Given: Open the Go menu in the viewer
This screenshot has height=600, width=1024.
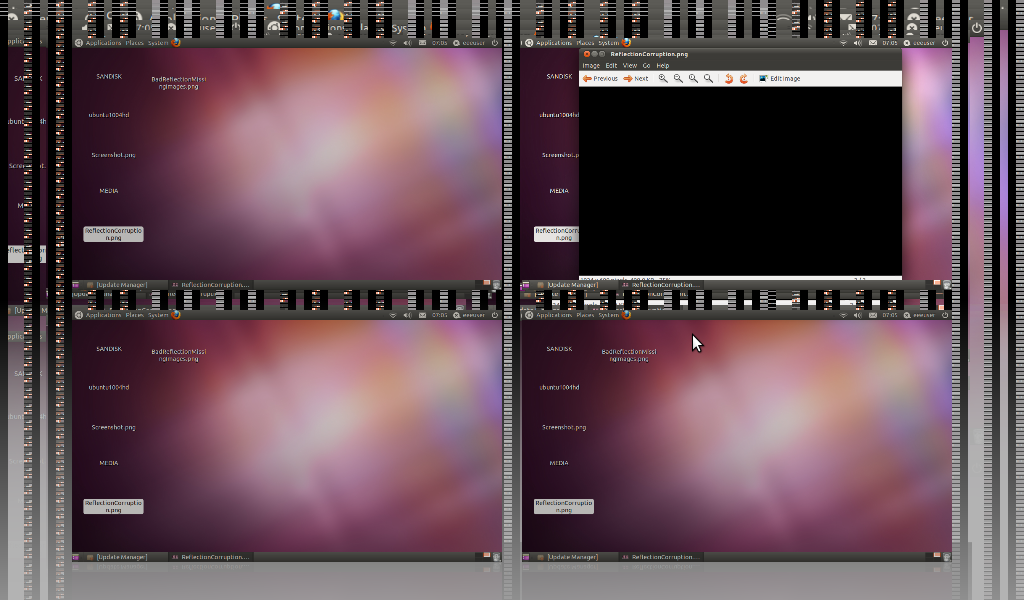Looking at the screenshot, I should 646,66.
